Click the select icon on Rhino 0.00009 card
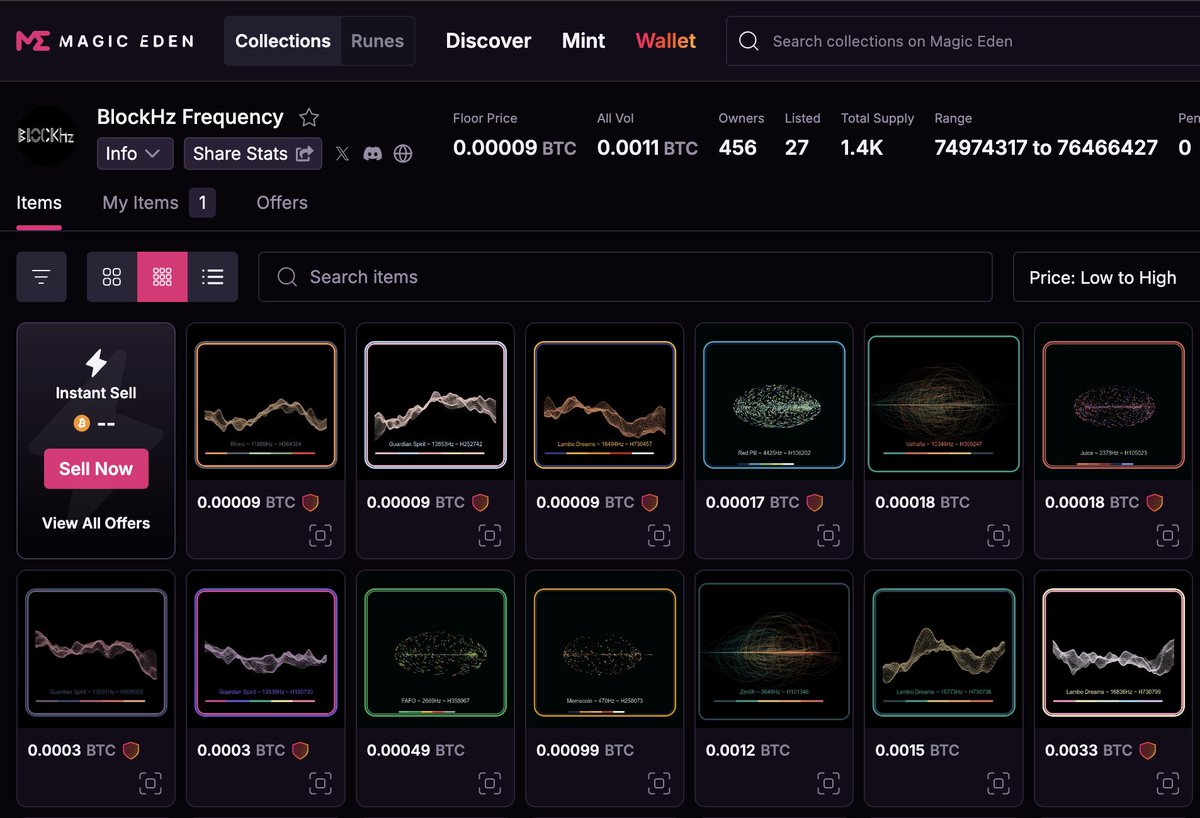 (320, 535)
